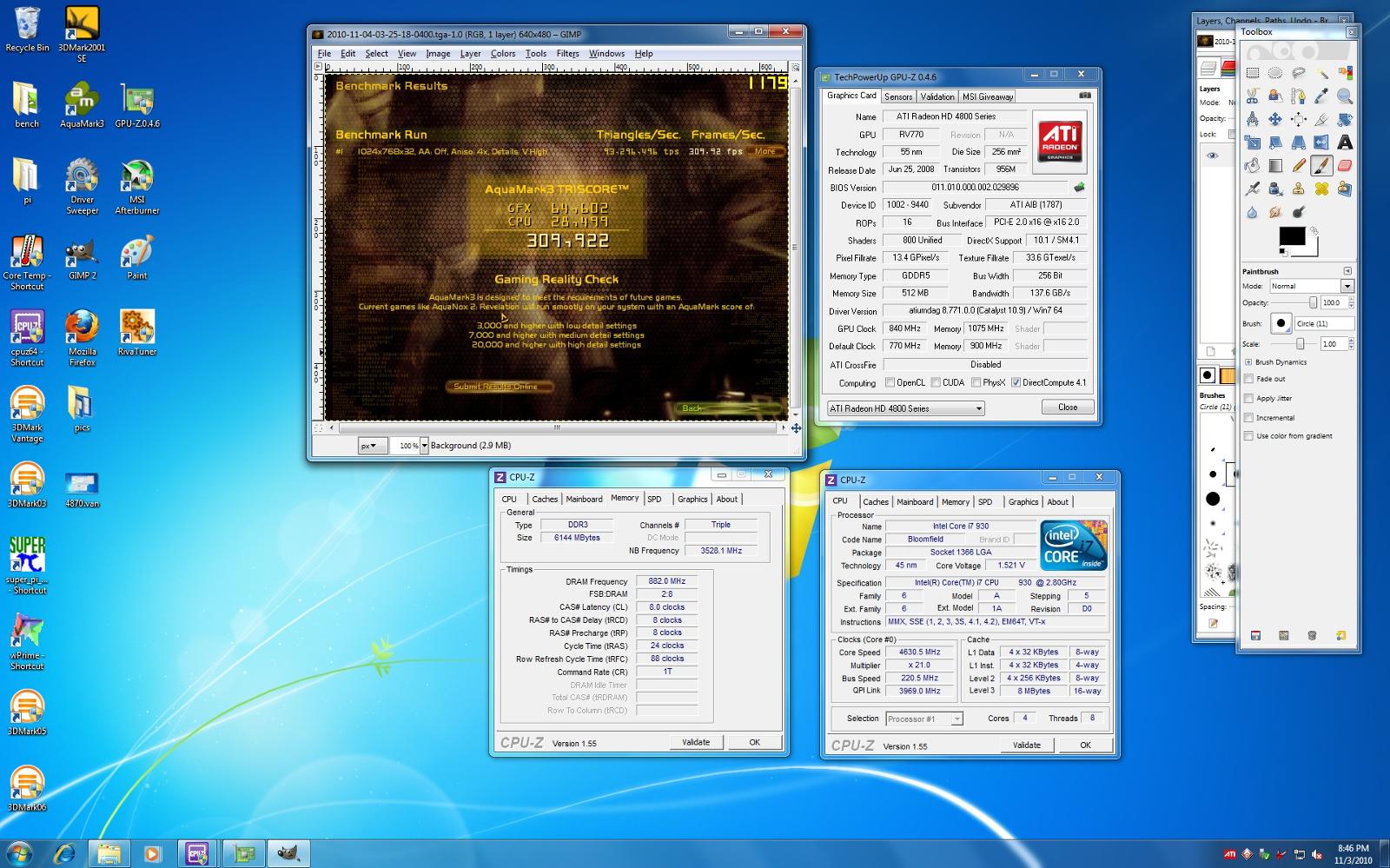
Task: Select the Foreground Select tool
Action: [1275, 96]
